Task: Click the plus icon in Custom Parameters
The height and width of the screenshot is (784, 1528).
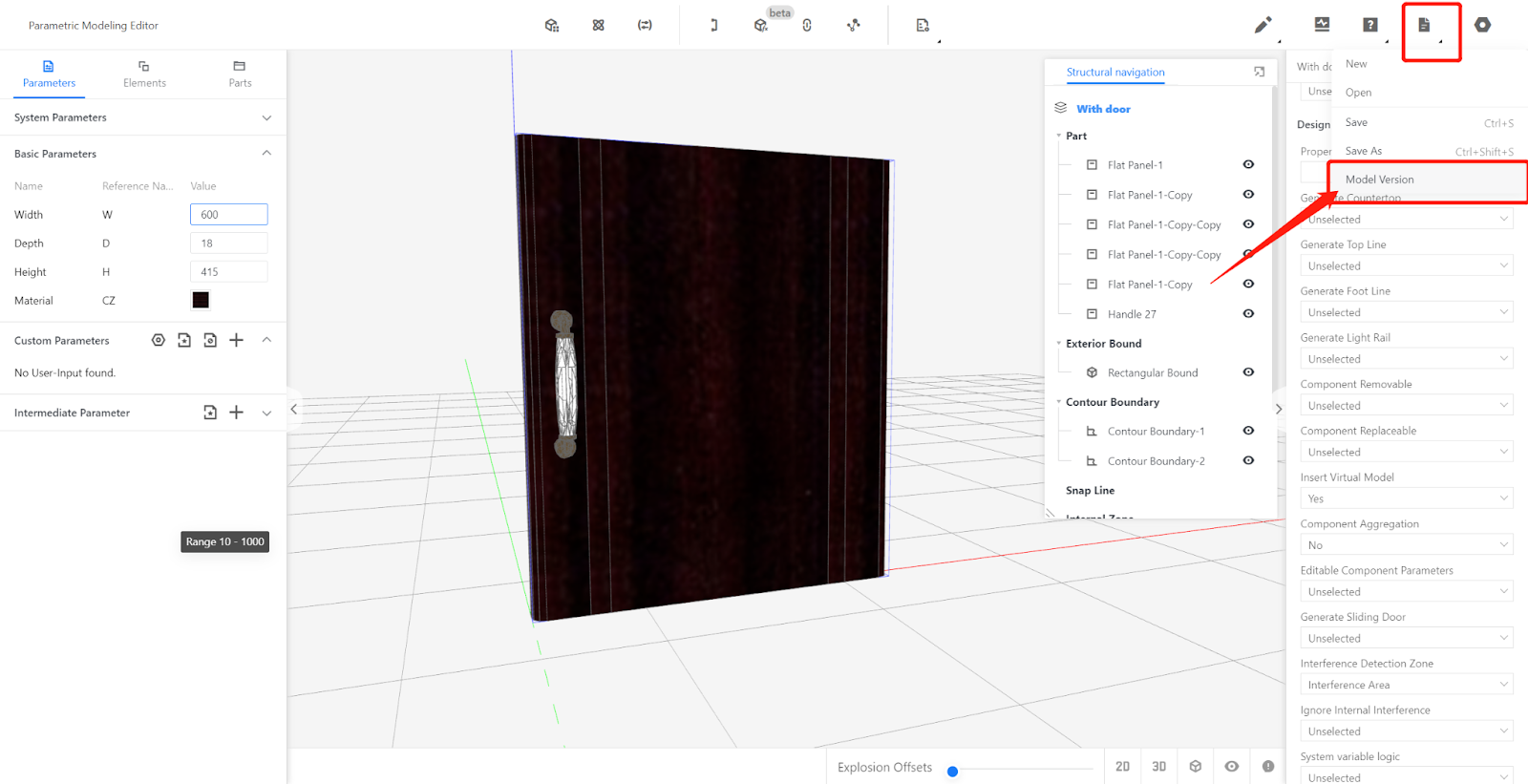Action: [x=237, y=340]
